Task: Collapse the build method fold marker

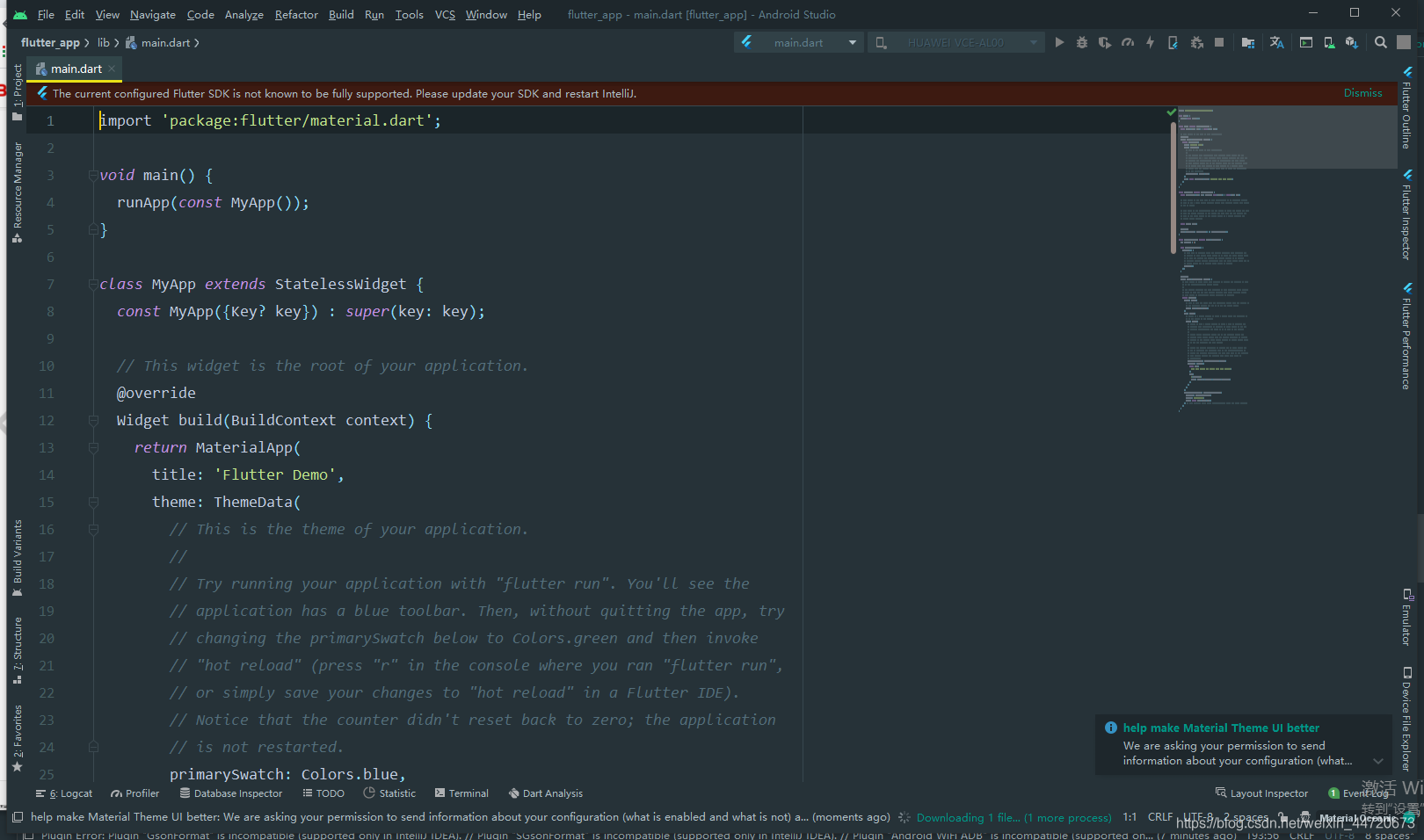Action: tap(93, 421)
